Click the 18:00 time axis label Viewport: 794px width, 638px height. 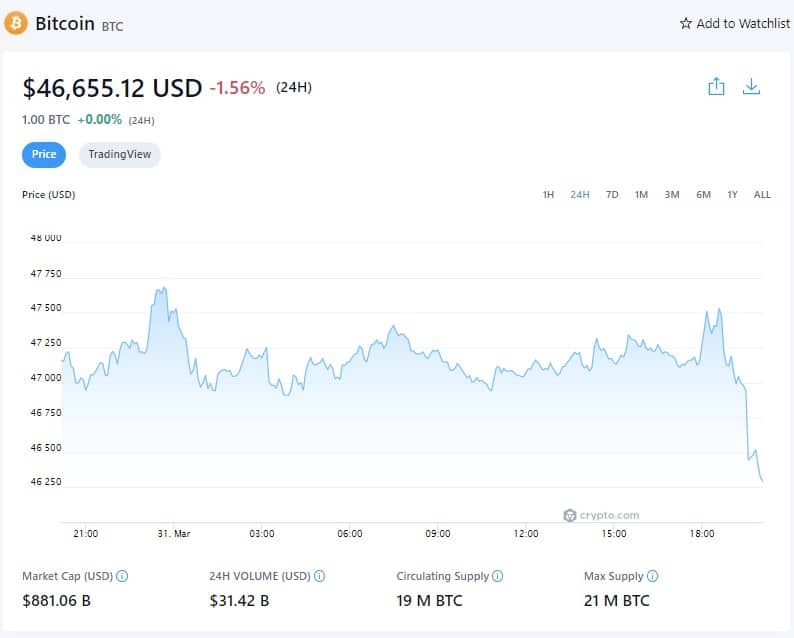tap(702, 533)
